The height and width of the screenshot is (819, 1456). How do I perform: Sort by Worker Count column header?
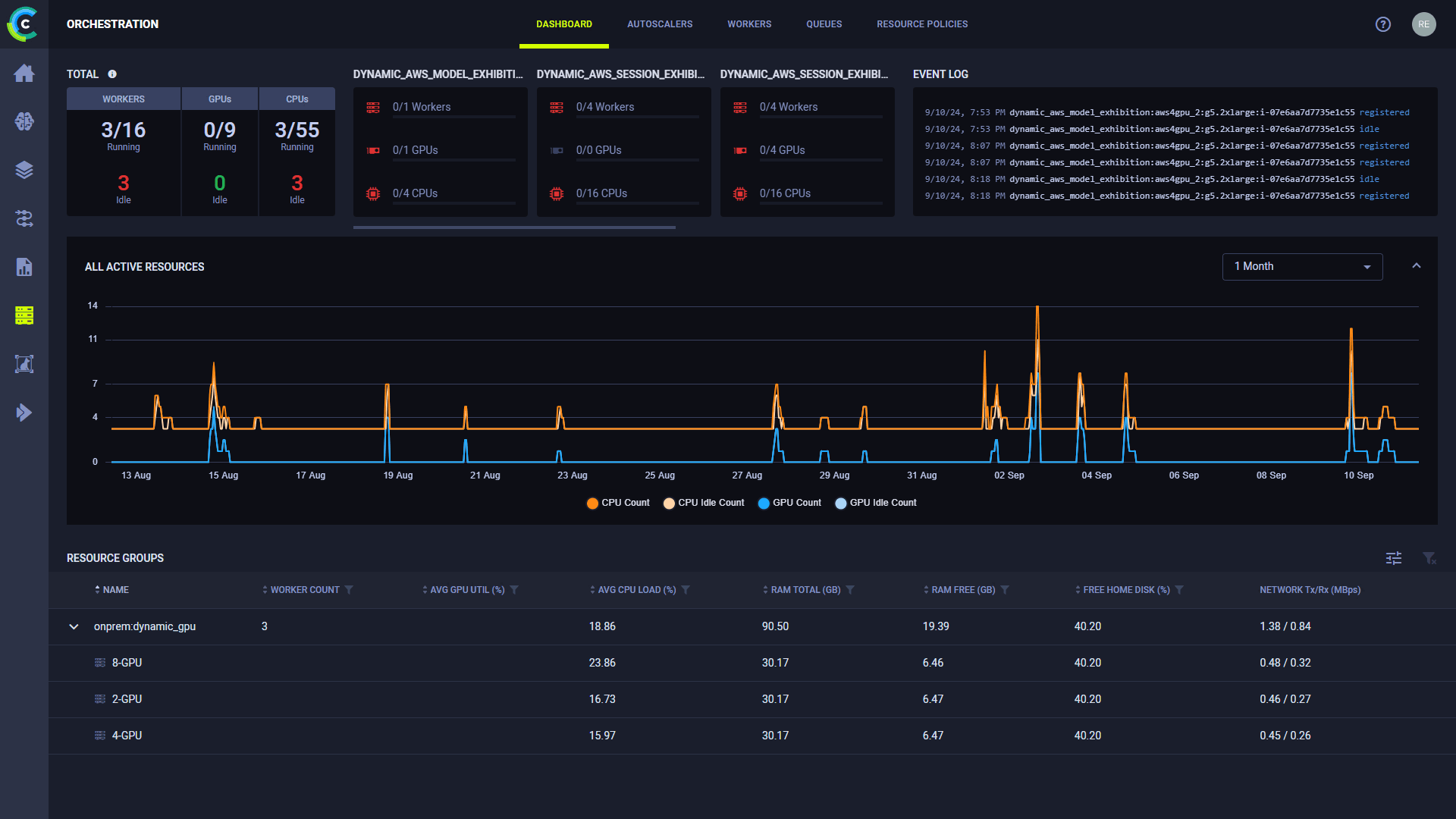tap(304, 590)
